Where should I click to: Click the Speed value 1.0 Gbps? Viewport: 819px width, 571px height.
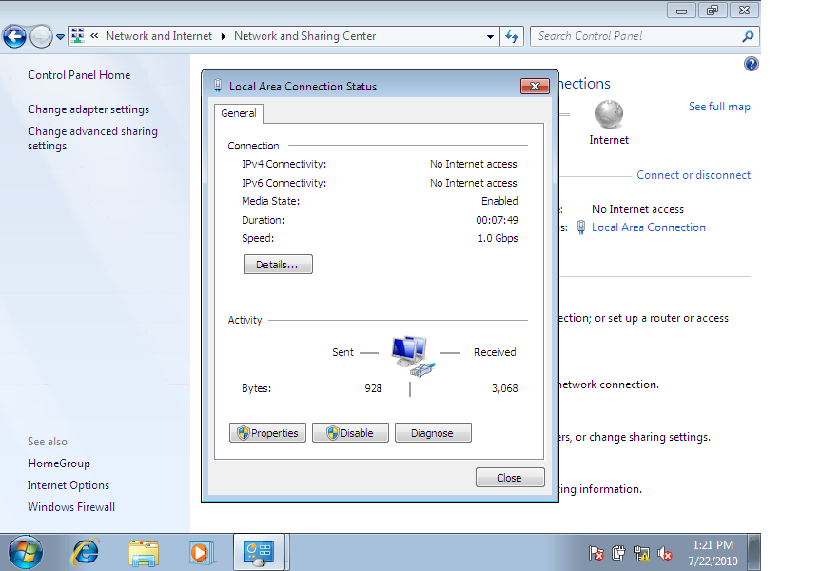pos(497,238)
